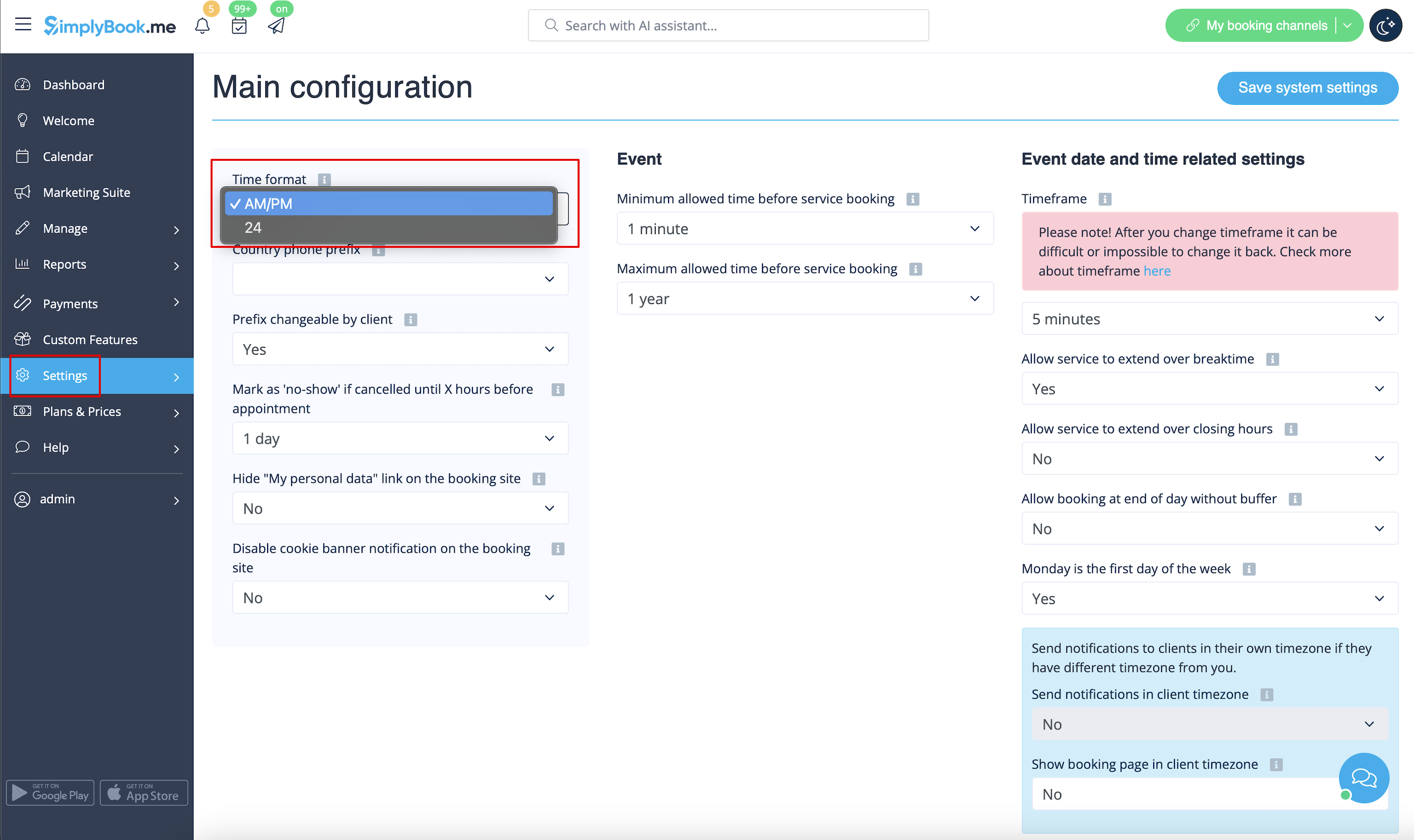Screen dimensions: 1414x840
Task: Click Send notifications in client timezone info icon
Action: pos(1266,694)
